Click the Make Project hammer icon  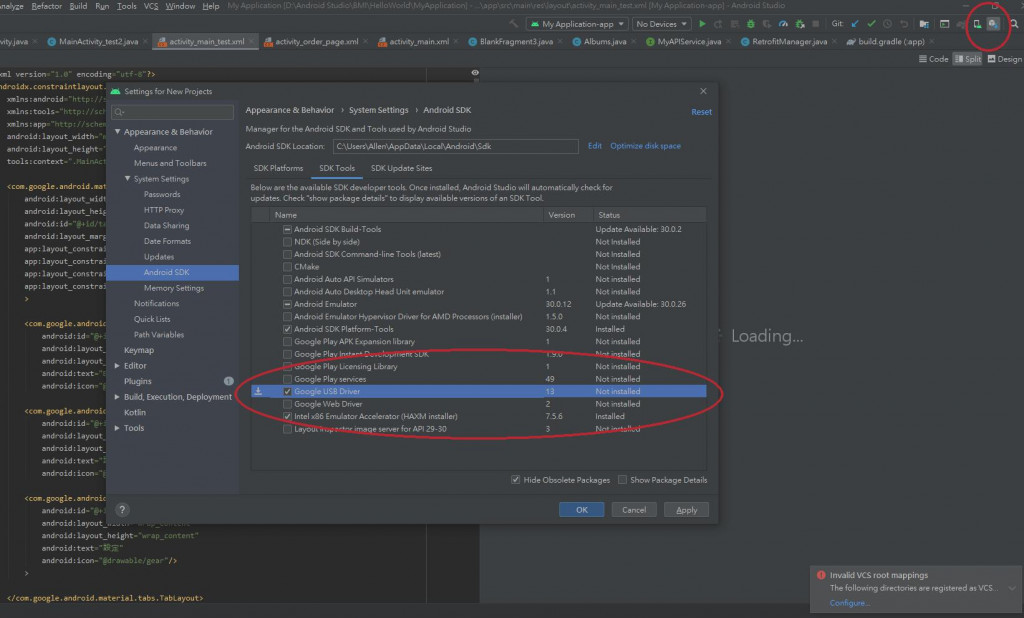coord(514,24)
